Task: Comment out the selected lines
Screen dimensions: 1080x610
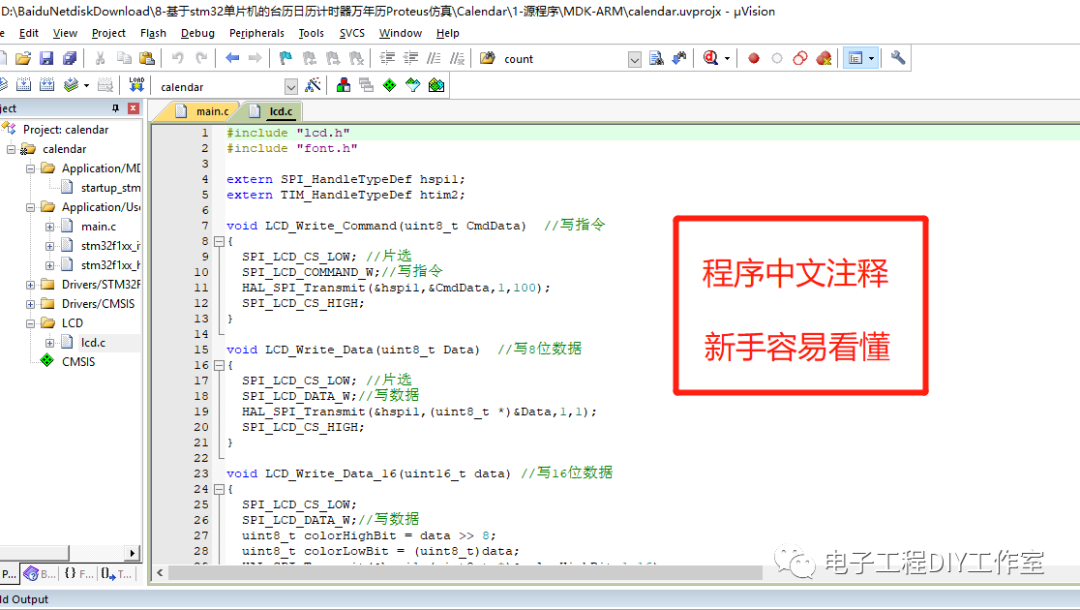Action: coord(434,59)
